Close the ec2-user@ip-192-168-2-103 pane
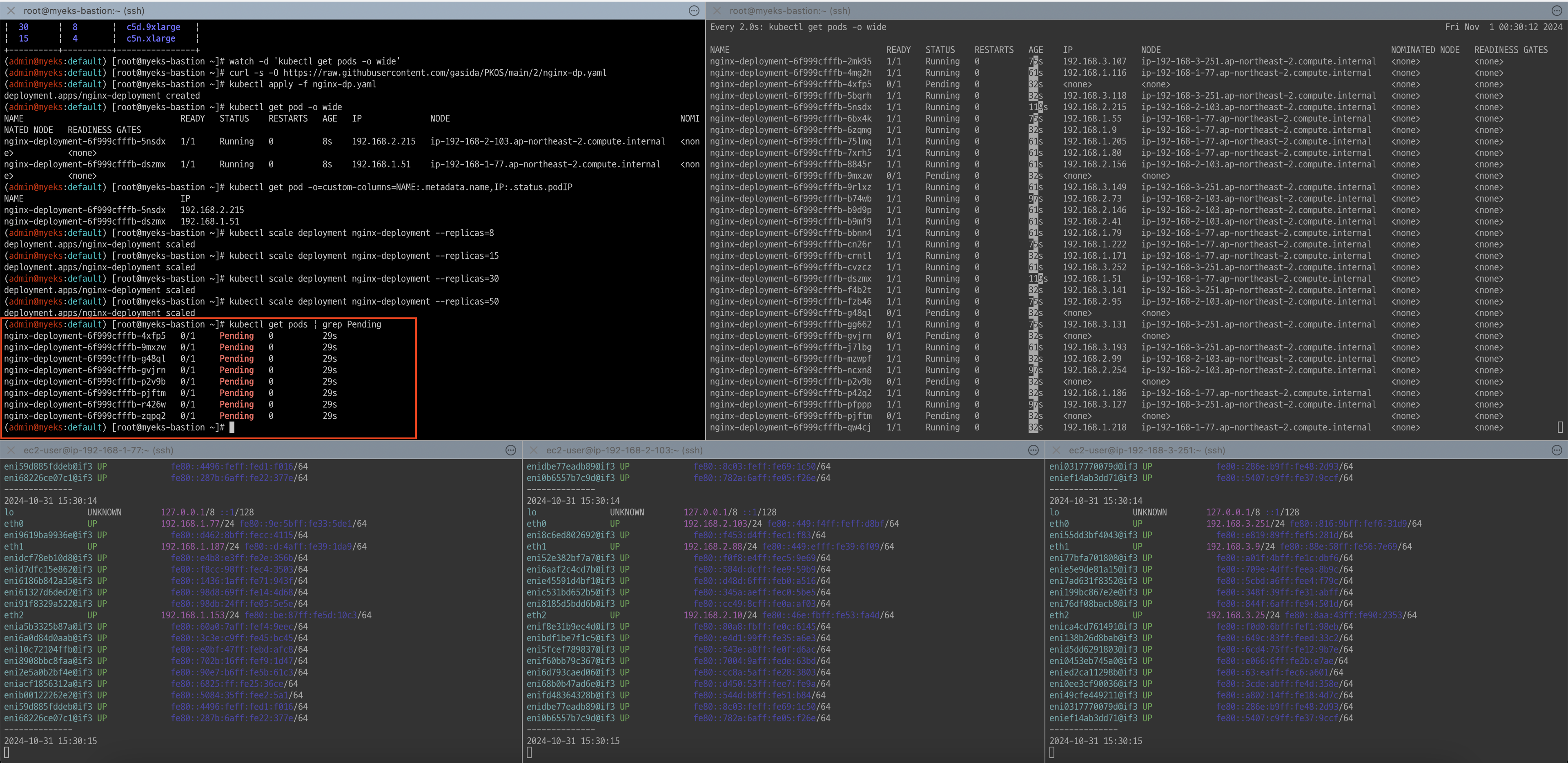Image resolution: width=1568 pixels, height=763 pixels. (533, 450)
